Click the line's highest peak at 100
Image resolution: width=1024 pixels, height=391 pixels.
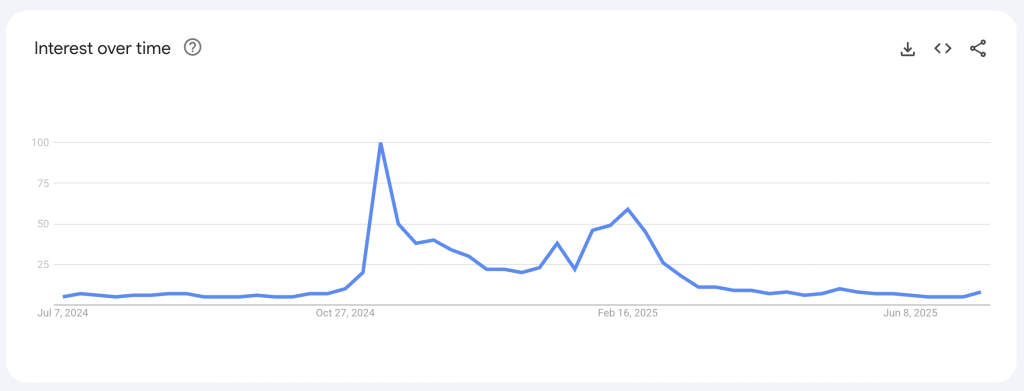click(x=380, y=143)
